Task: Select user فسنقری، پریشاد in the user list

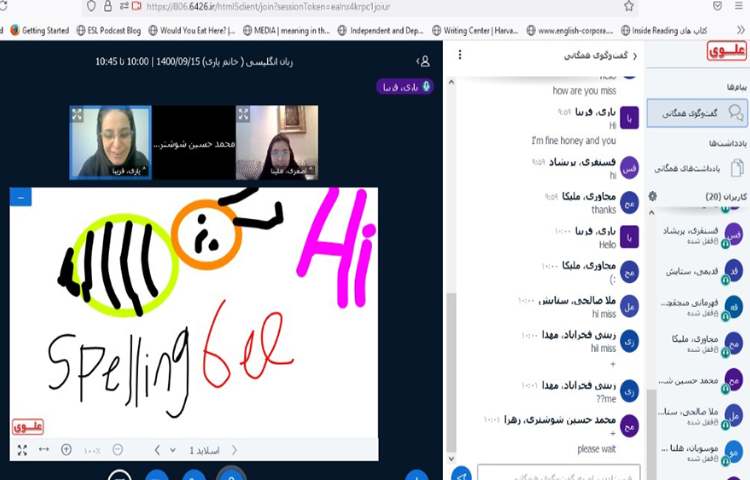Action: tap(700, 235)
